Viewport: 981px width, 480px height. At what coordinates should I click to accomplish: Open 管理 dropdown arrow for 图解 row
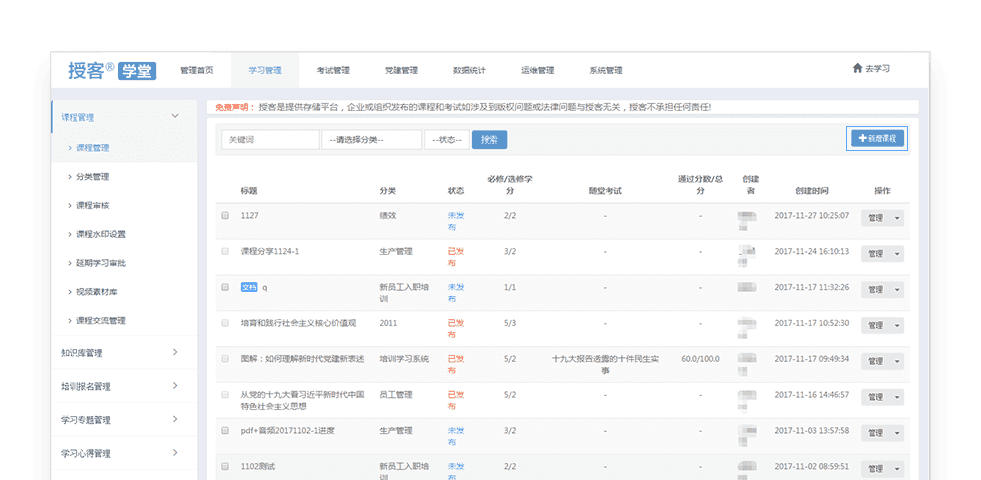(x=897, y=361)
